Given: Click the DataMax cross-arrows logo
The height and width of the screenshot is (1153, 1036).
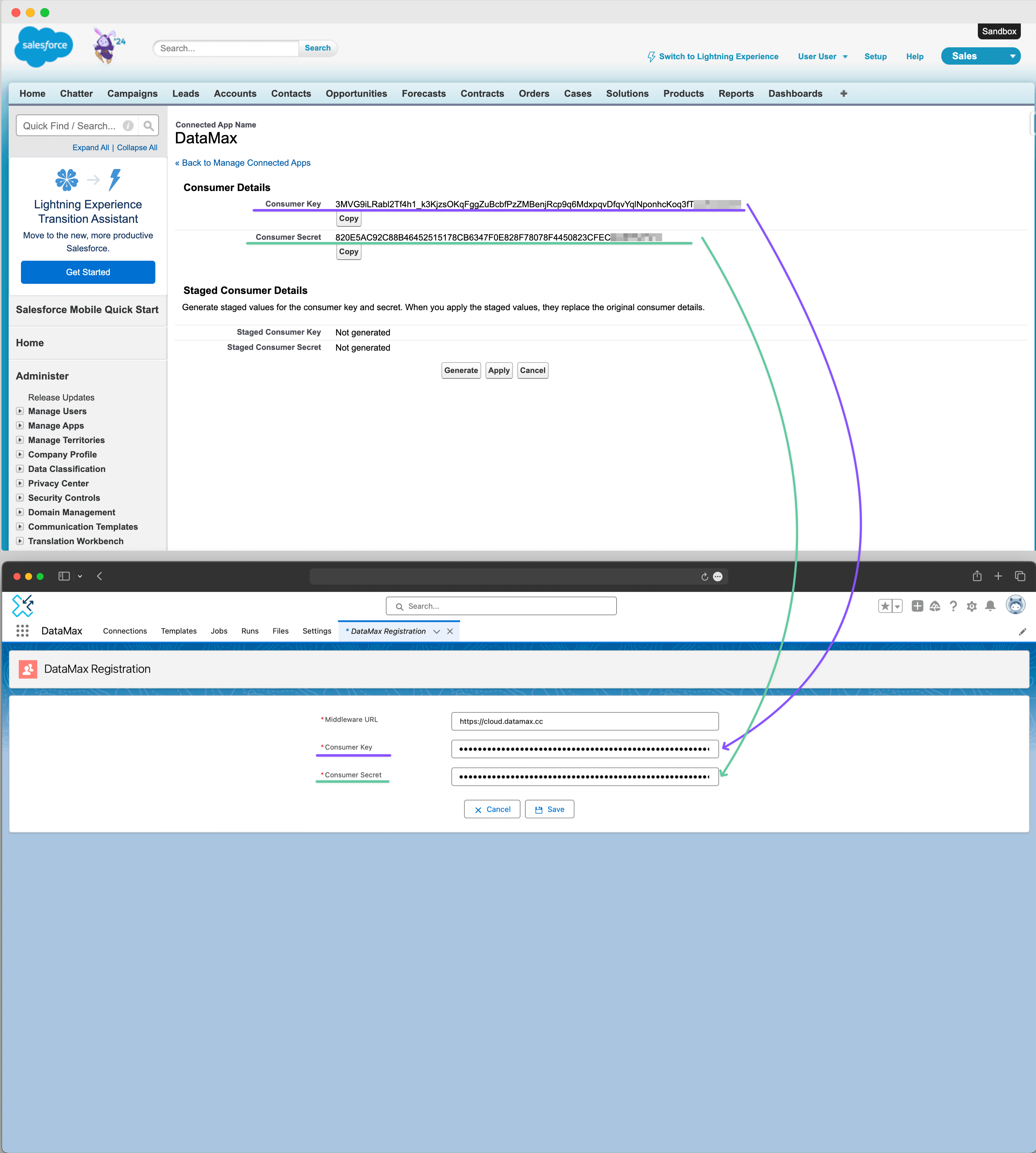Looking at the screenshot, I should point(23,606).
